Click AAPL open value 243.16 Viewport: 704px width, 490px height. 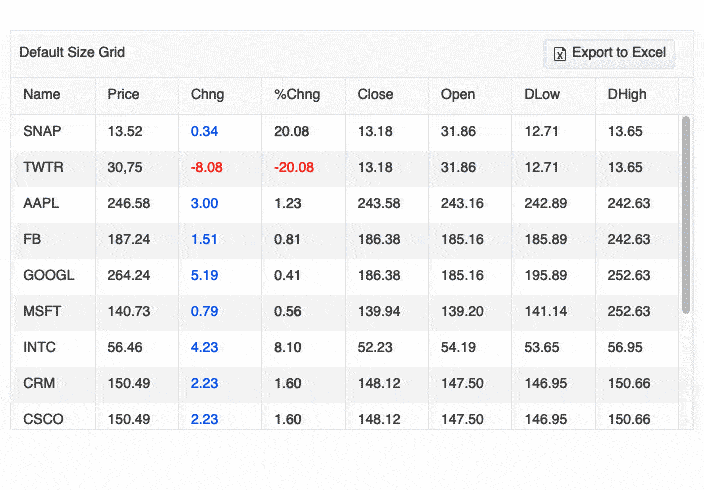462,203
